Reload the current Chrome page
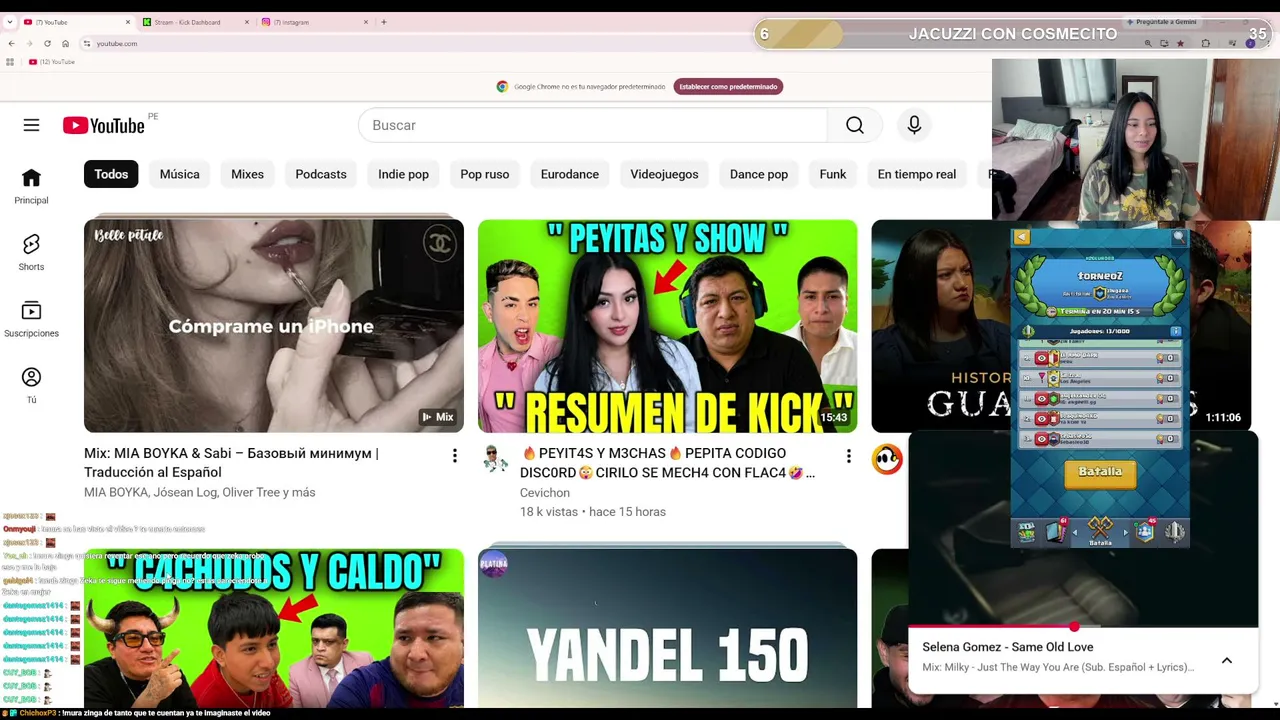Image resolution: width=1280 pixels, height=720 pixels. (47, 43)
